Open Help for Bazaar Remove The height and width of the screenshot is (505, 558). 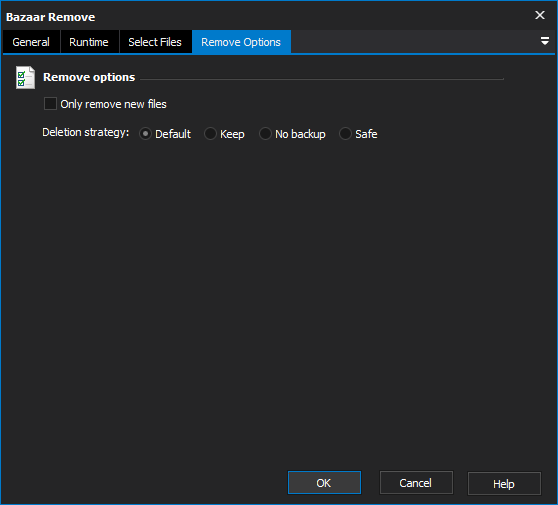pyautogui.click(x=504, y=483)
